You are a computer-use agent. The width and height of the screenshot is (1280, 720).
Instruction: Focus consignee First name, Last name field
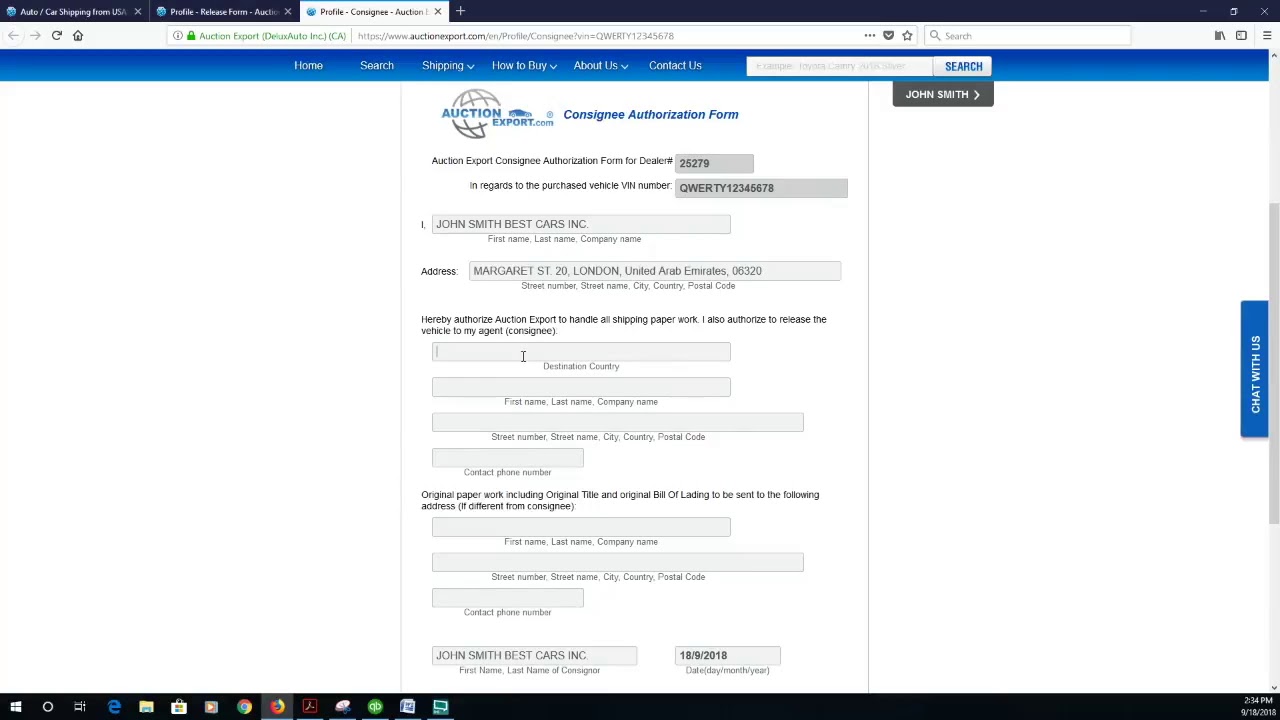click(581, 387)
